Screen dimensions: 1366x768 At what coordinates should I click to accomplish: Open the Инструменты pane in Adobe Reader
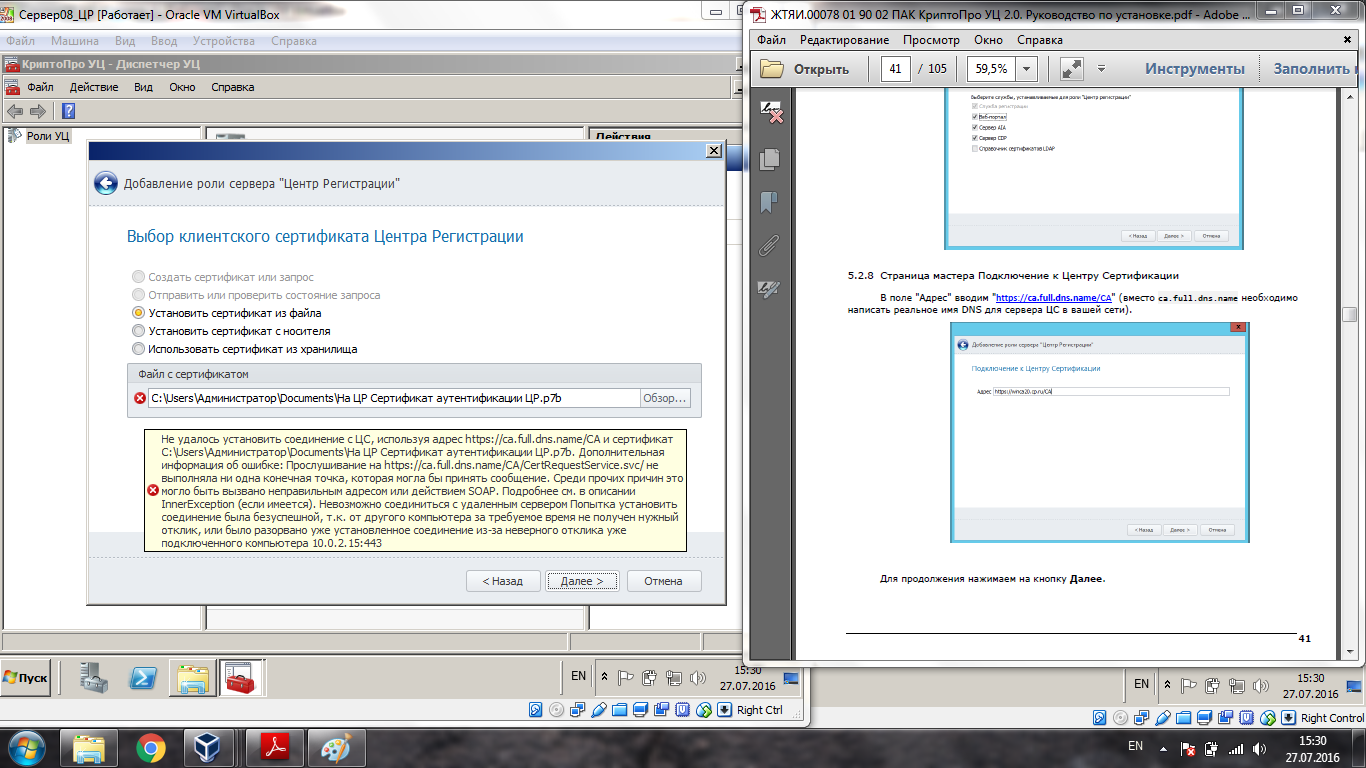coord(1195,69)
